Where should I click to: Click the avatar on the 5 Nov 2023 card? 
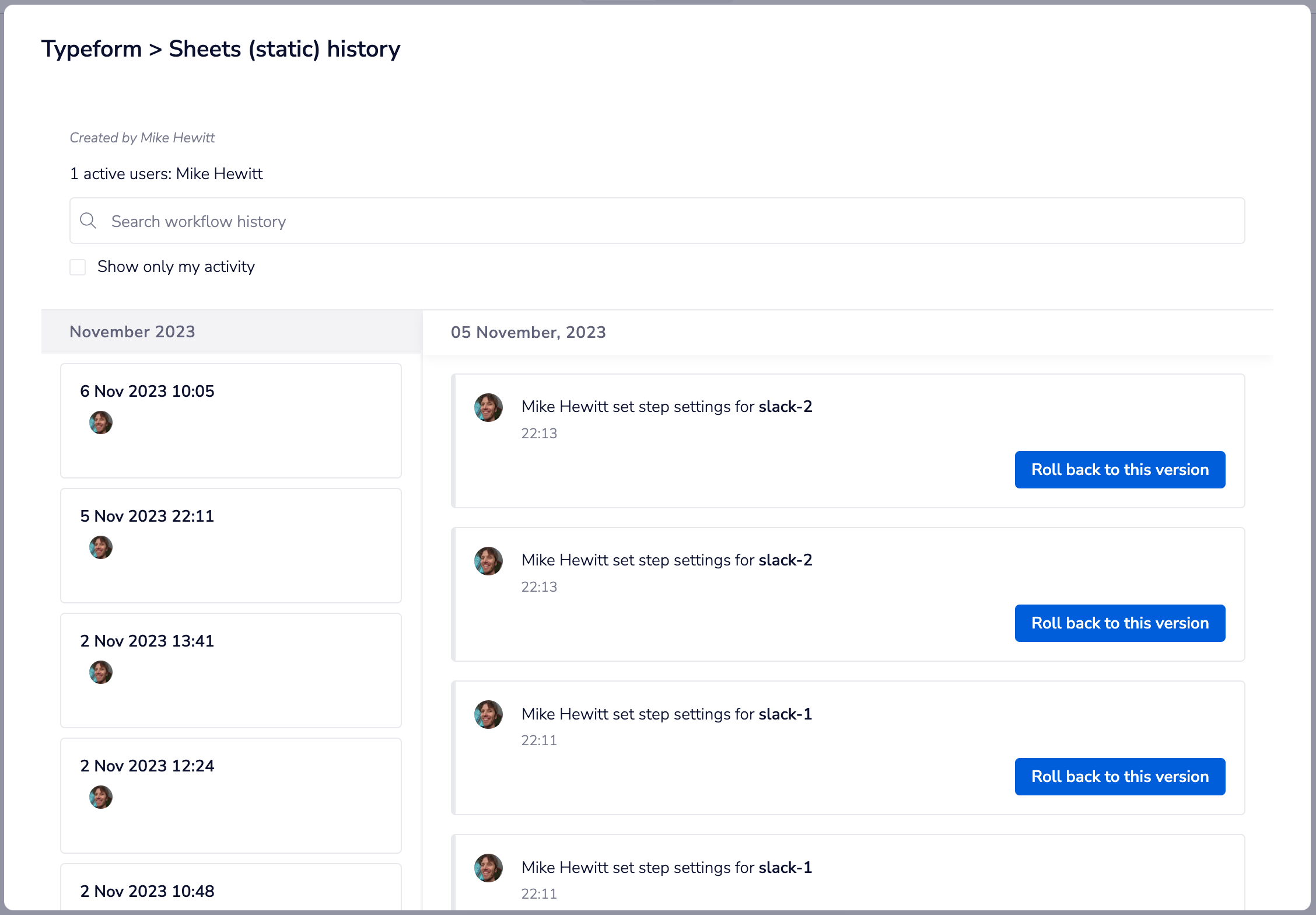(x=100, y=547)
